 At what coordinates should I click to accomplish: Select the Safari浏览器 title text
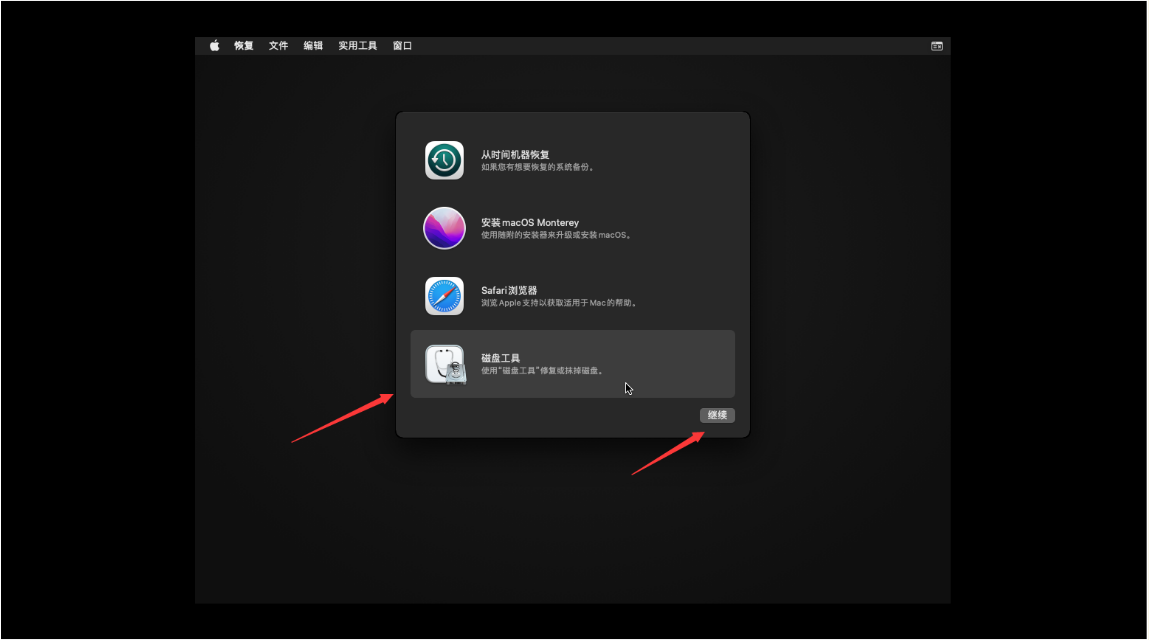click(x=509, y=290)
